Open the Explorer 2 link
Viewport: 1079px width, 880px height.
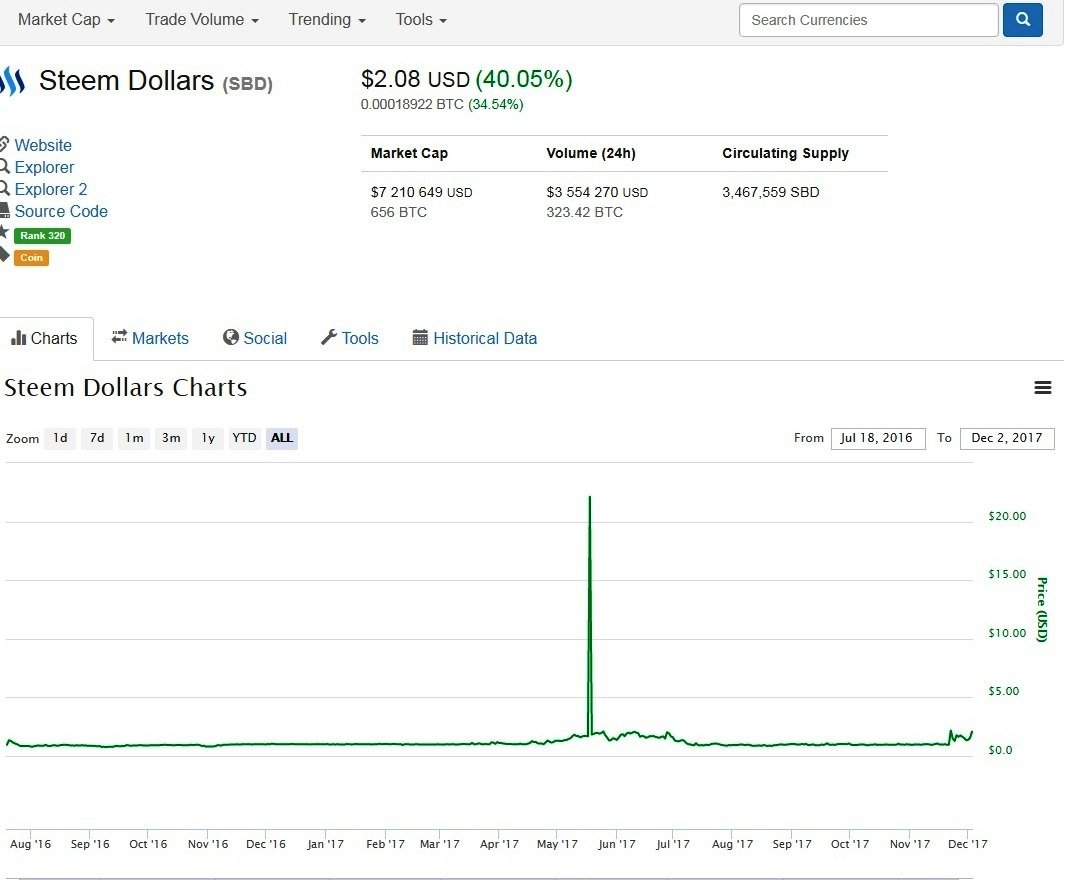[51, 189]
